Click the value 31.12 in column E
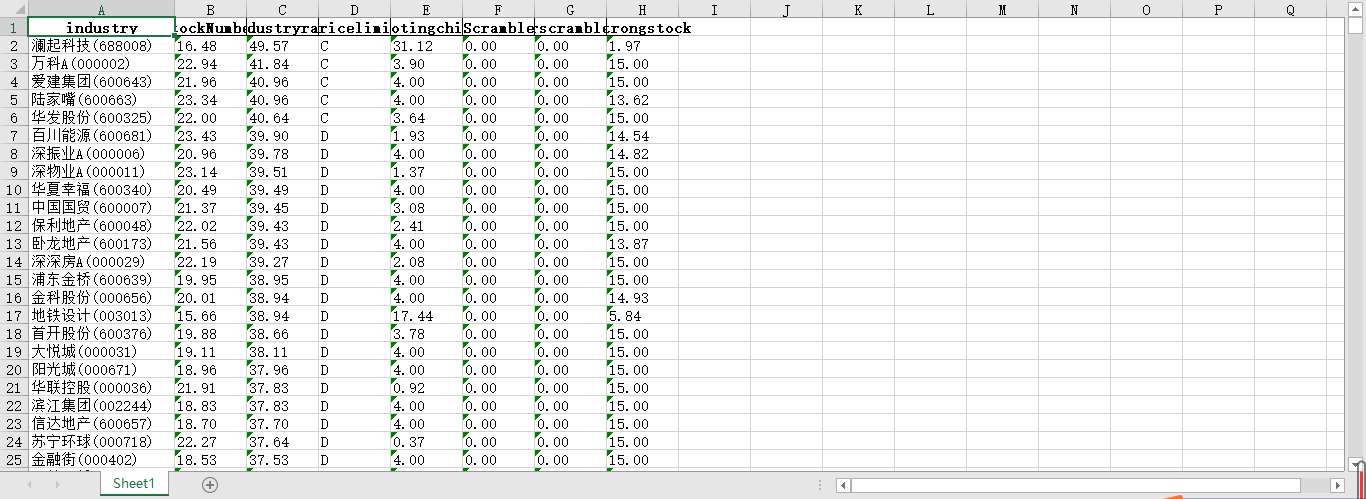Viewport: 1366px width, 499px height. (426, 45)
